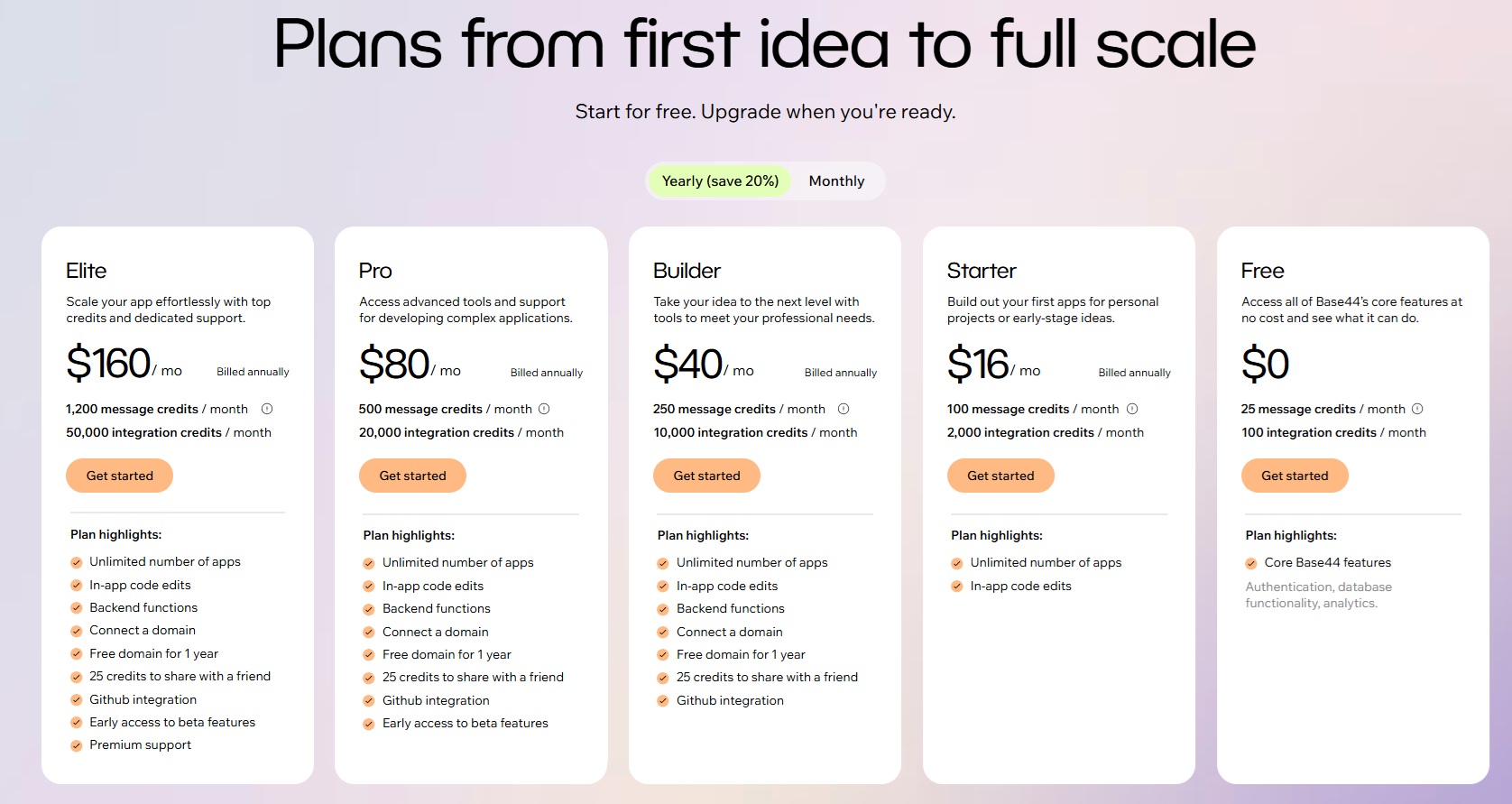Click info icon beside Pro message credits
Screen dimensions: 1512x804
pos(544,409)
